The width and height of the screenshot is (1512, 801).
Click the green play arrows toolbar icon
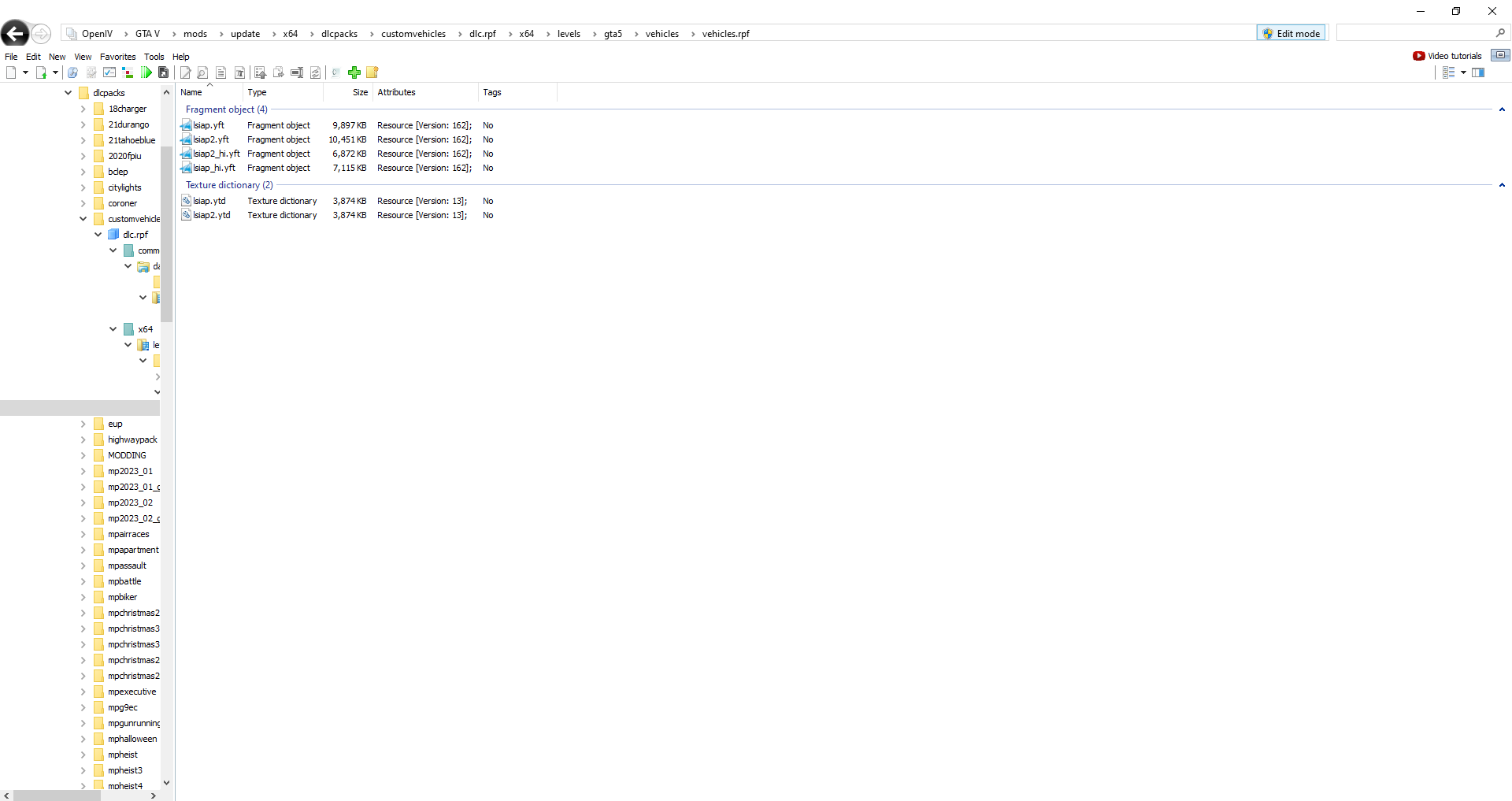point(146,72)
